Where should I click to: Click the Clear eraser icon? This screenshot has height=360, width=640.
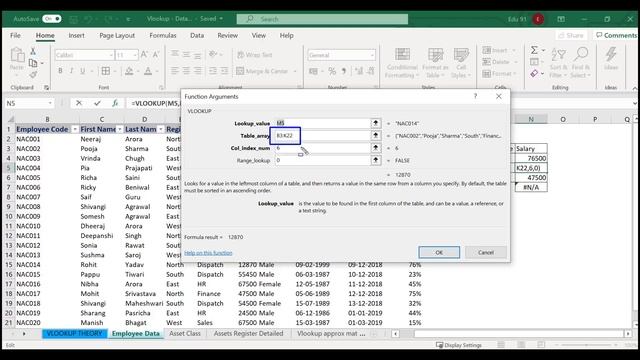(534, 73)
